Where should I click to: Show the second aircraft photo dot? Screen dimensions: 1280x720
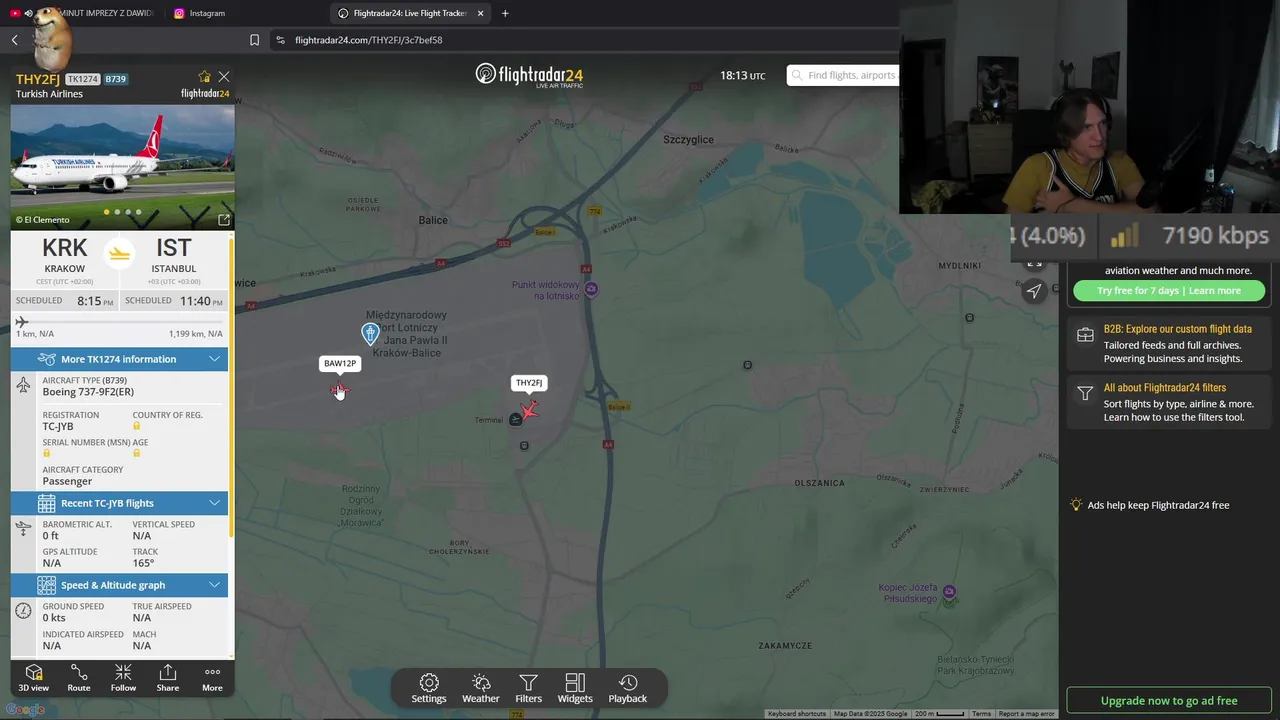click(117, 212)
